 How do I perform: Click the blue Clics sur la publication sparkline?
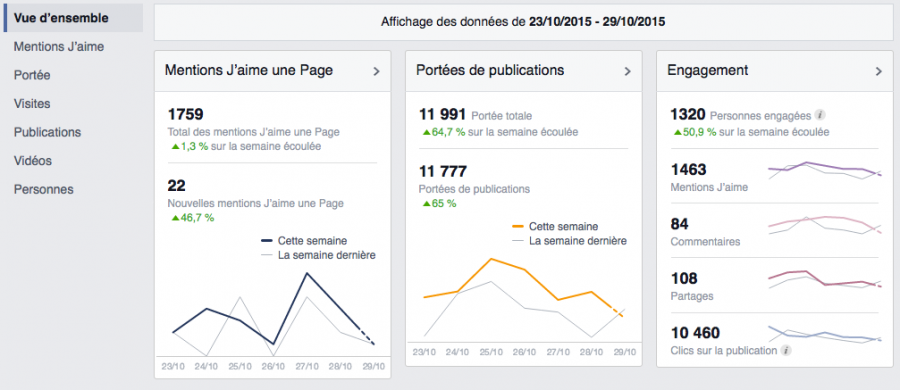824,334
